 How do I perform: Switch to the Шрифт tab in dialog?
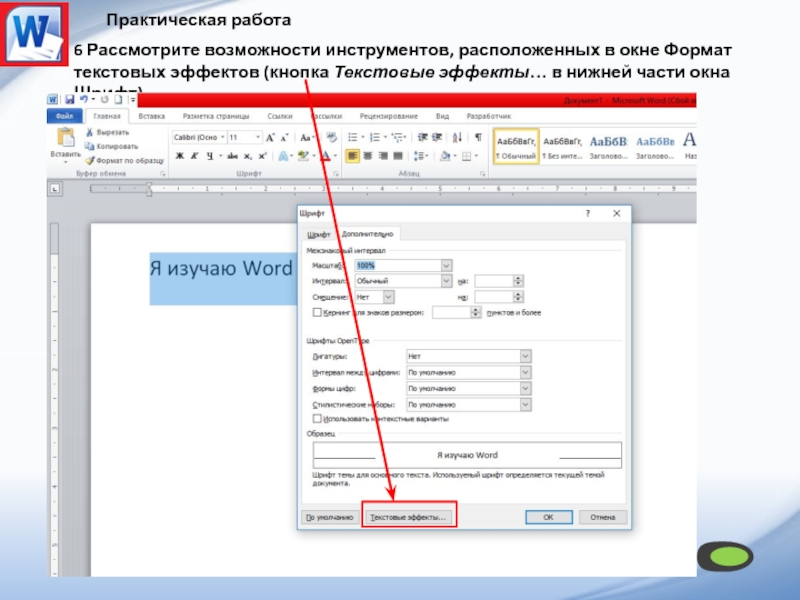318,234
